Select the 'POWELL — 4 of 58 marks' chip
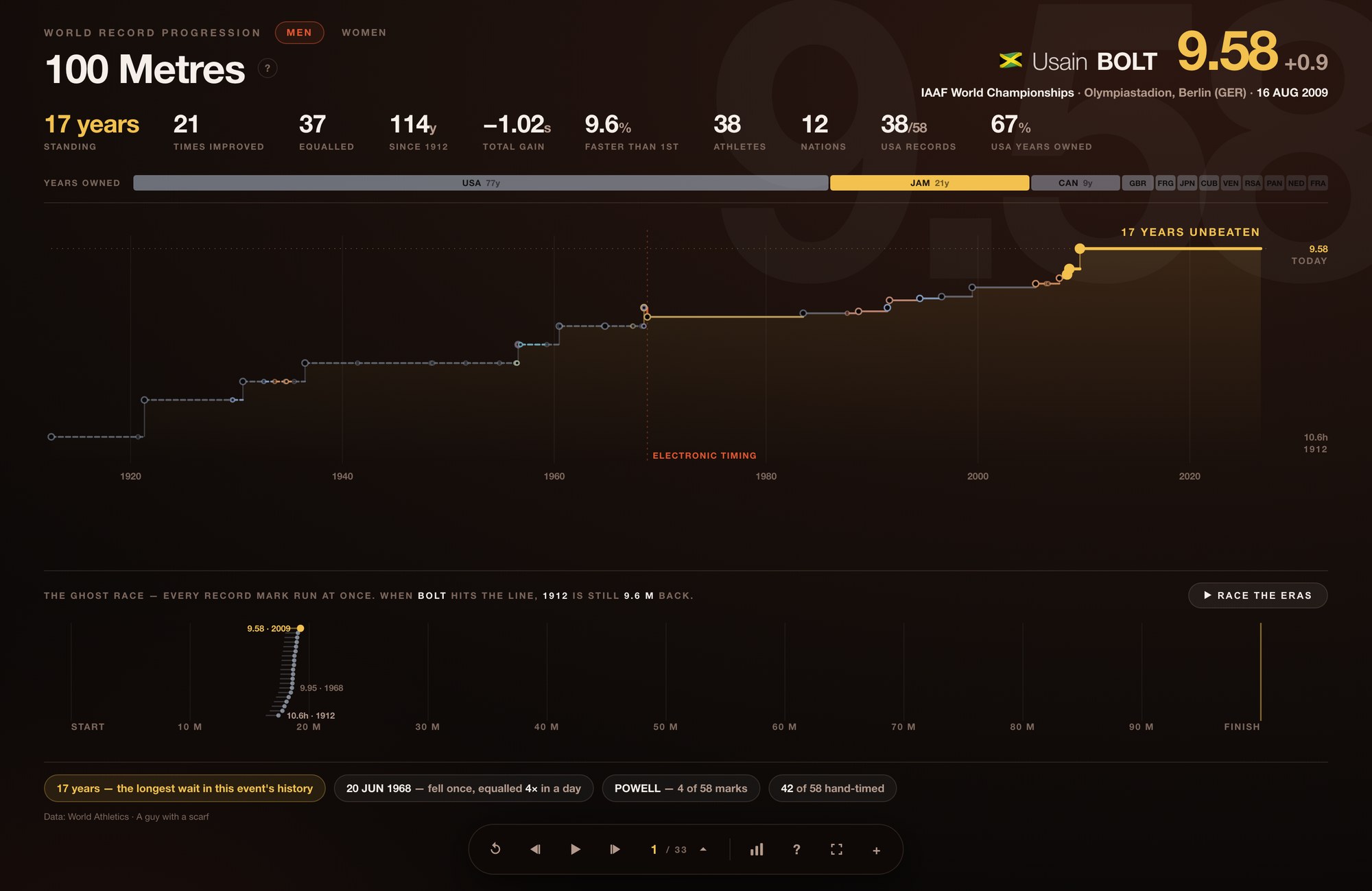 click(x=681, y=788)
